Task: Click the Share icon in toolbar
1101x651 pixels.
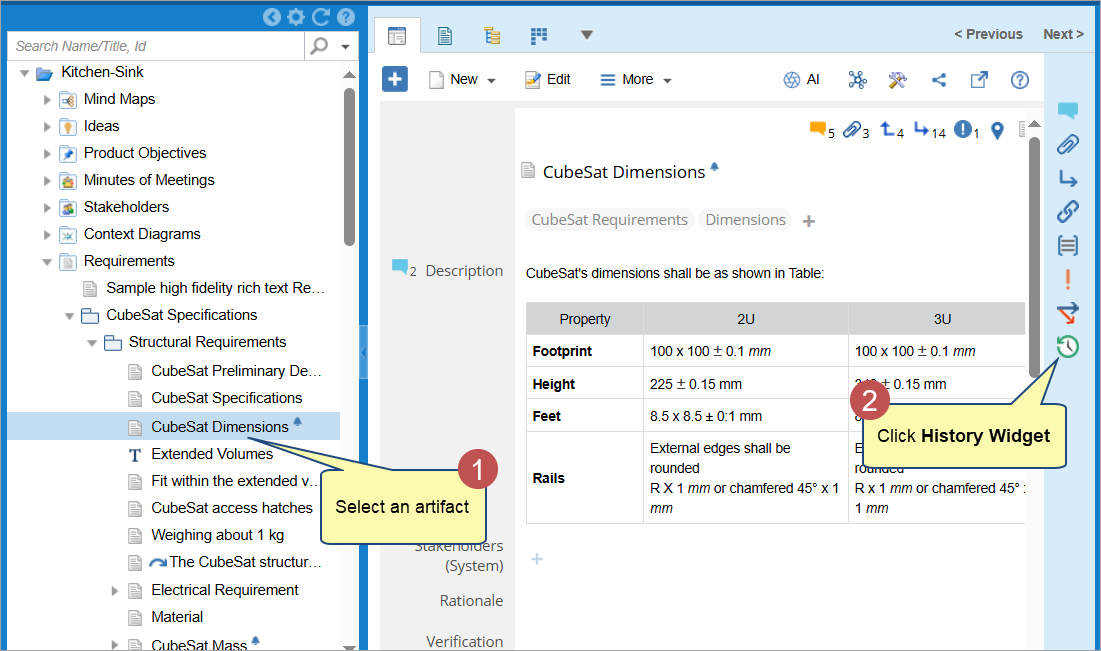Action: pos(938,80)
